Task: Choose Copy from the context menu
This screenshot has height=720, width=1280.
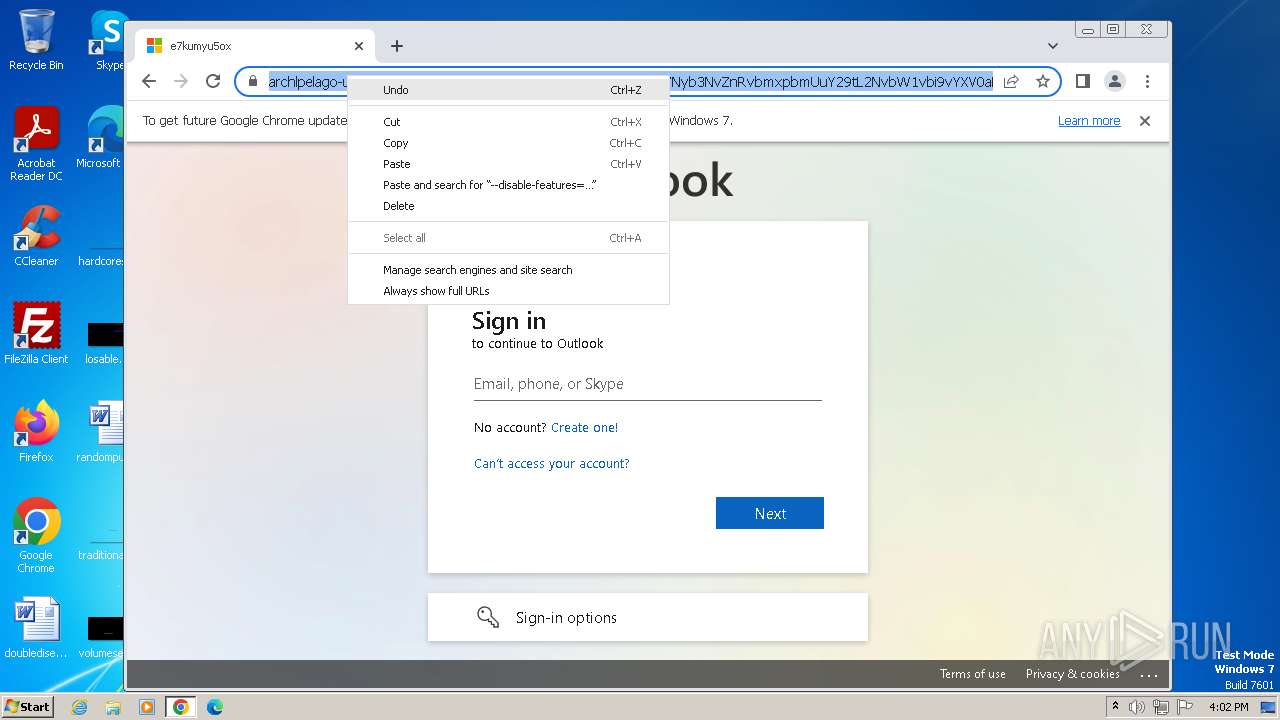Action: (x=508, y=143)
